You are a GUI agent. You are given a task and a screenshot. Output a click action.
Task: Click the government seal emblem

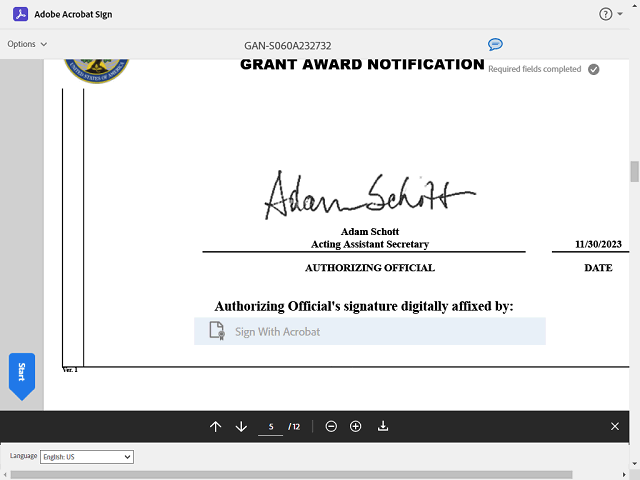pyautogui.click(x=97, y=70)
